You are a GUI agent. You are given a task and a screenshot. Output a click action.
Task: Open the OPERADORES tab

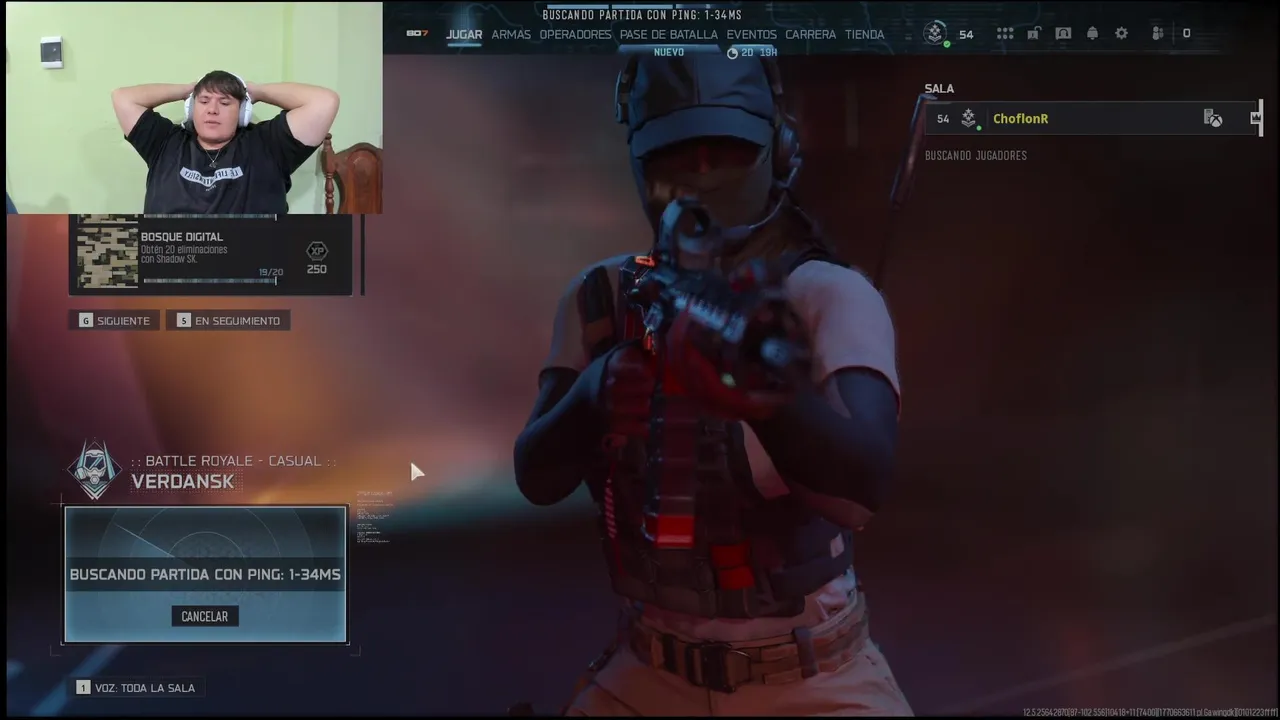pos(575,34)
